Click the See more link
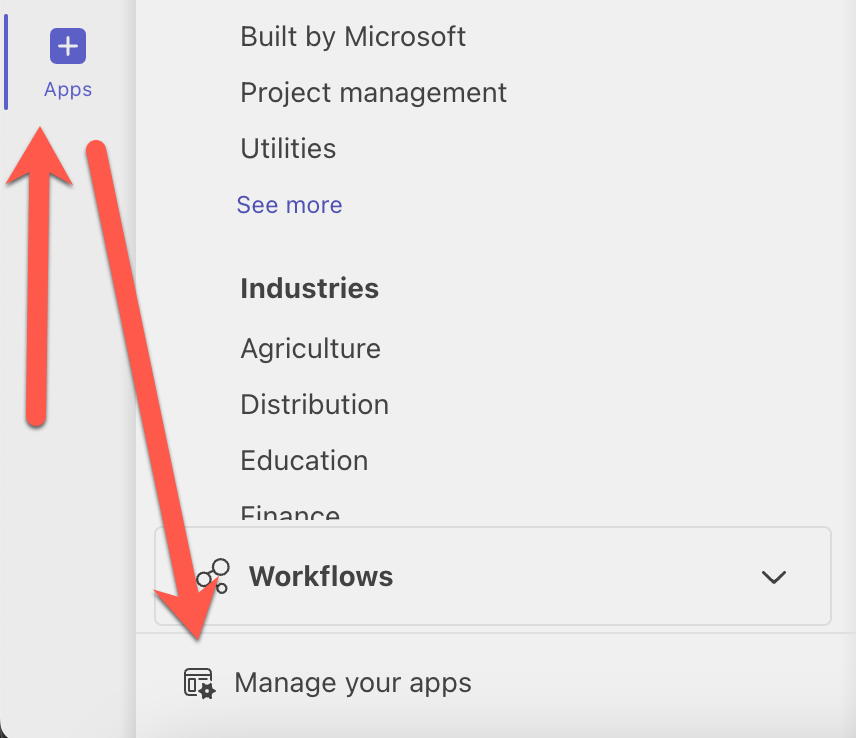The image size is (856, 738). pos(289,205)
